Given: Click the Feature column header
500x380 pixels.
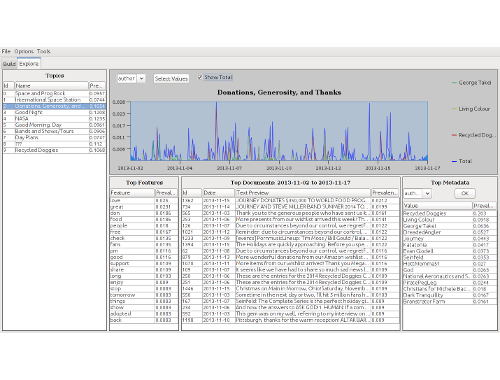Looking at the screenshot, I should point(132,193).
